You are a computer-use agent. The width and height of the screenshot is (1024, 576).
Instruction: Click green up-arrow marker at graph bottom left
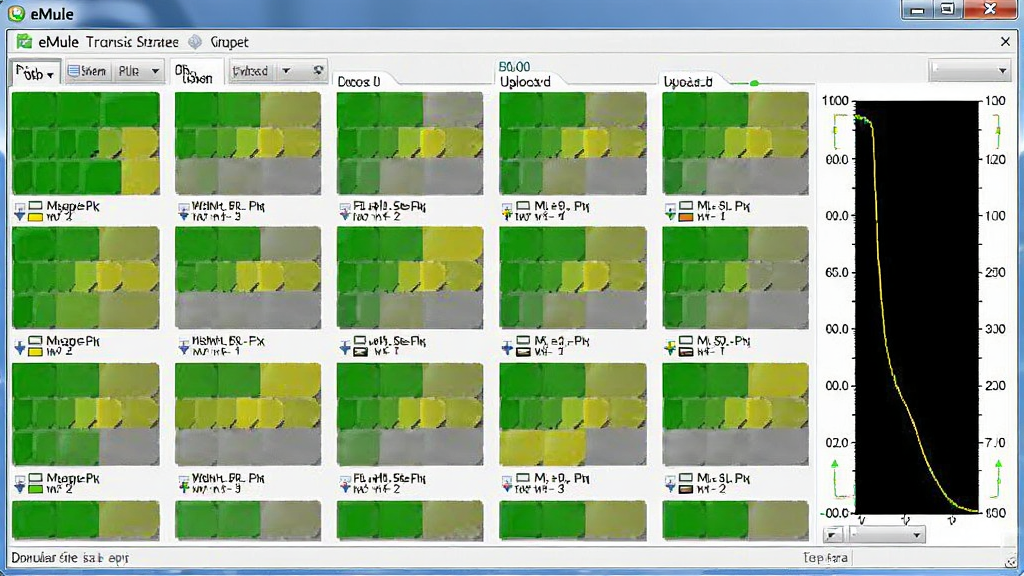(x=835, y=464)
